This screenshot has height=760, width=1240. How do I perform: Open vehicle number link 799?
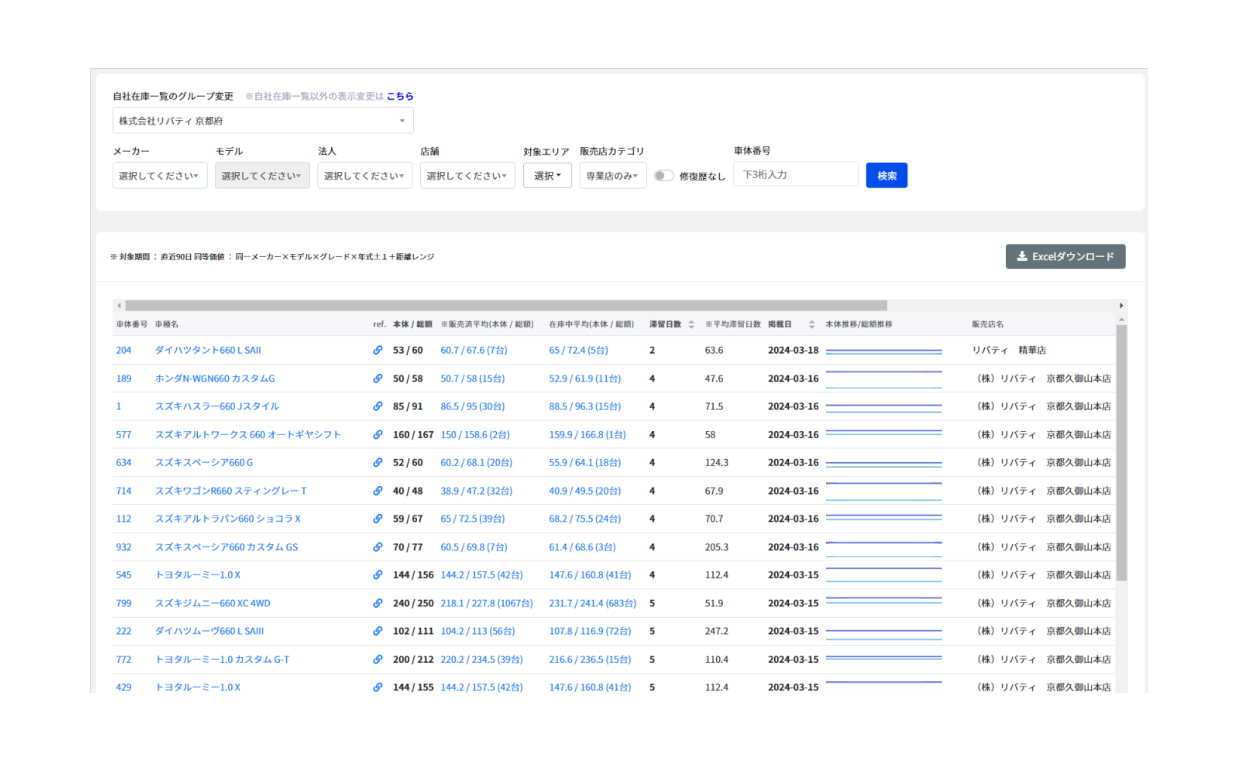click(x=124, y=603)
